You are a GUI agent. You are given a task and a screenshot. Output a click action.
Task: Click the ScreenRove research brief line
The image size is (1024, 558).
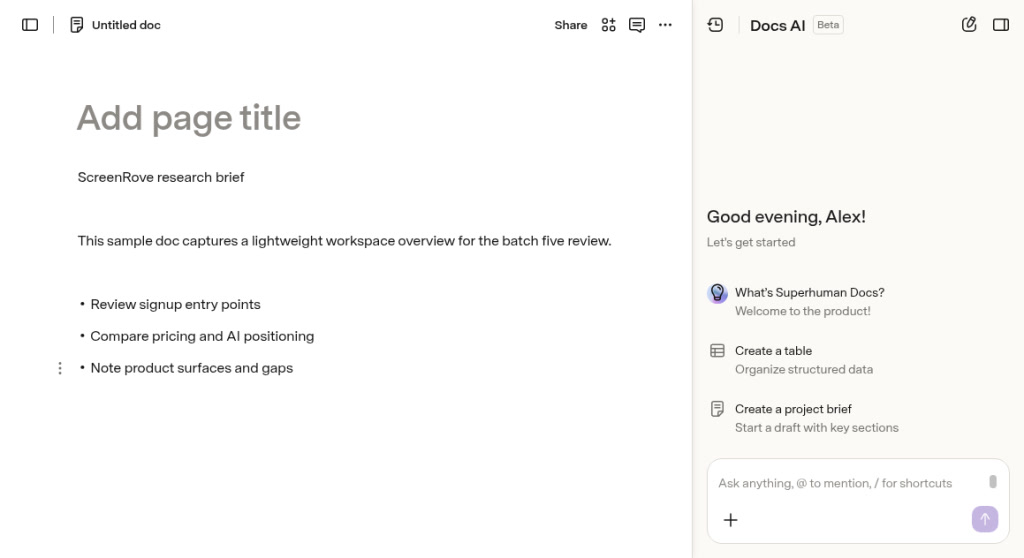pos(161,177)
